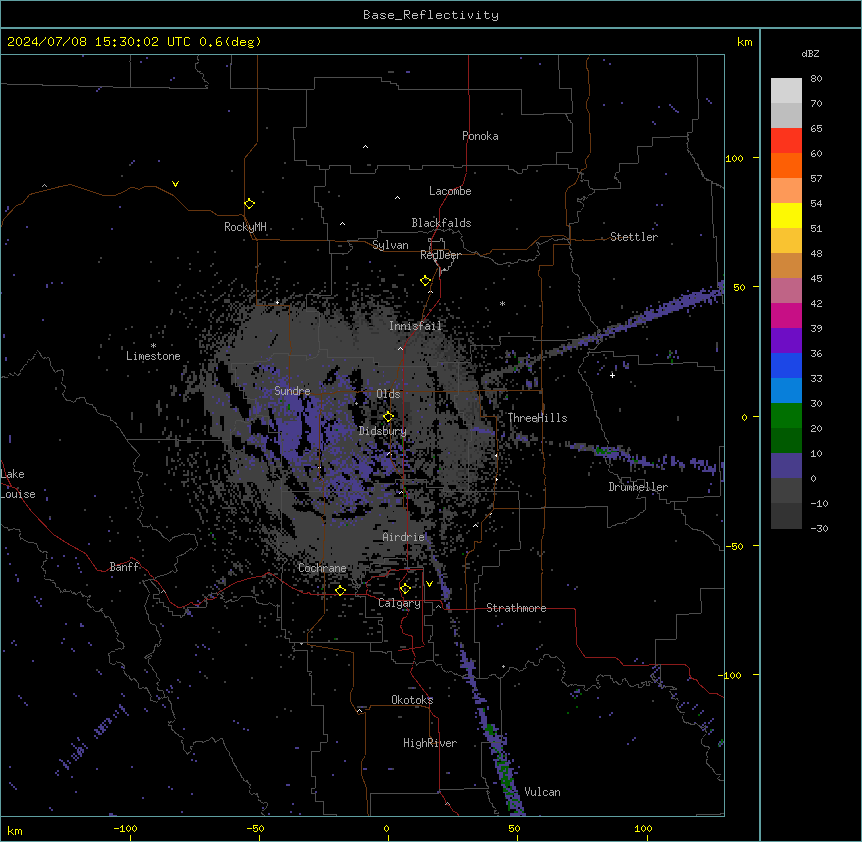
Task: Click the RockyMH label
Action: point(245,227)
